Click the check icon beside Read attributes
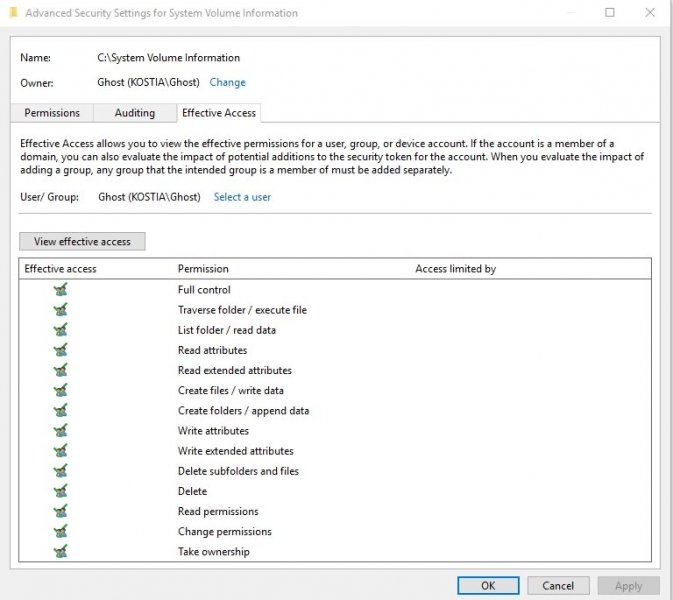The height and width of the screenshot is (600, 673). point(60,350)
